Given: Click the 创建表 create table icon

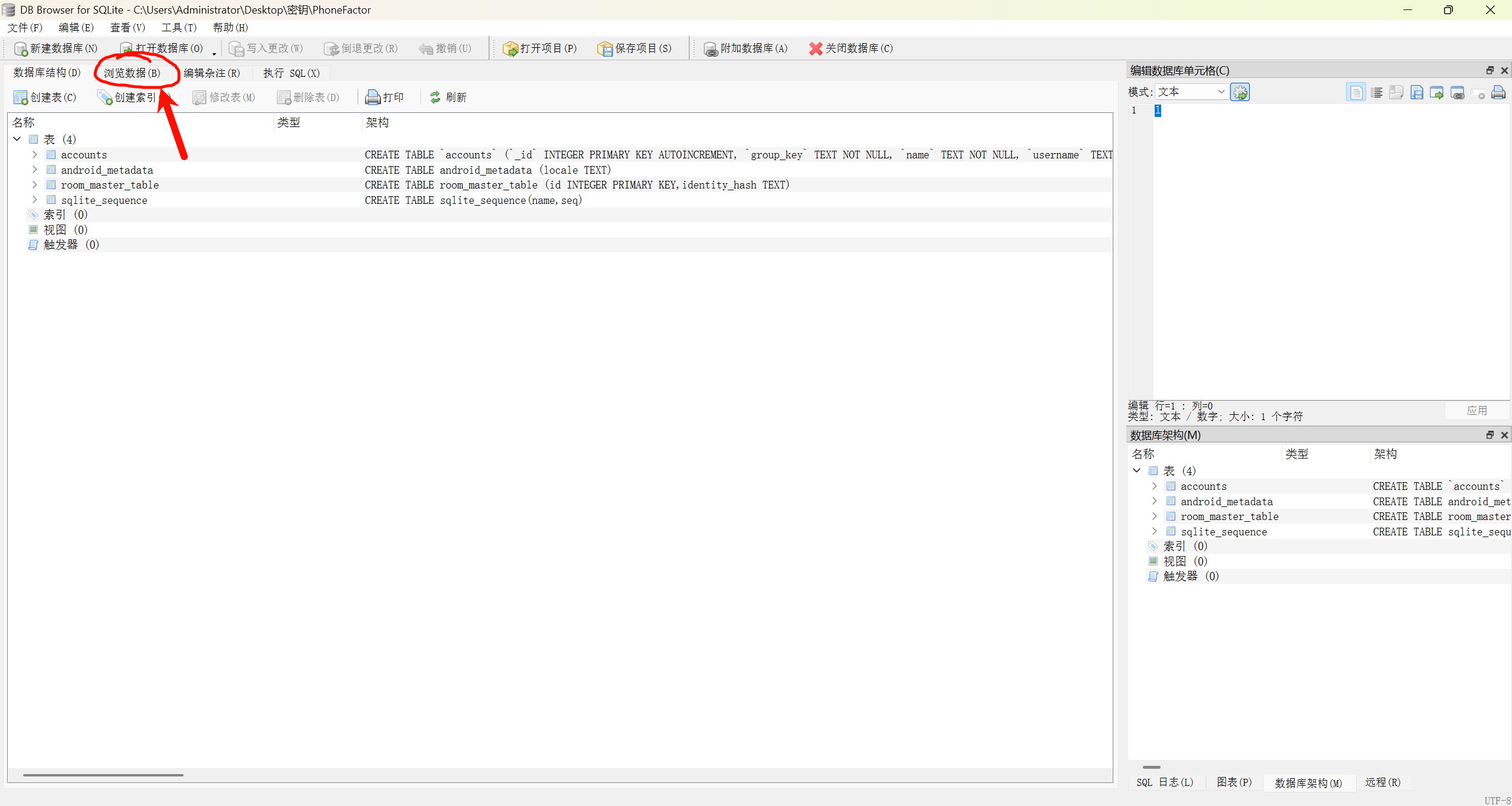Looking at the screenshot, I should click(x=21, y=97).
